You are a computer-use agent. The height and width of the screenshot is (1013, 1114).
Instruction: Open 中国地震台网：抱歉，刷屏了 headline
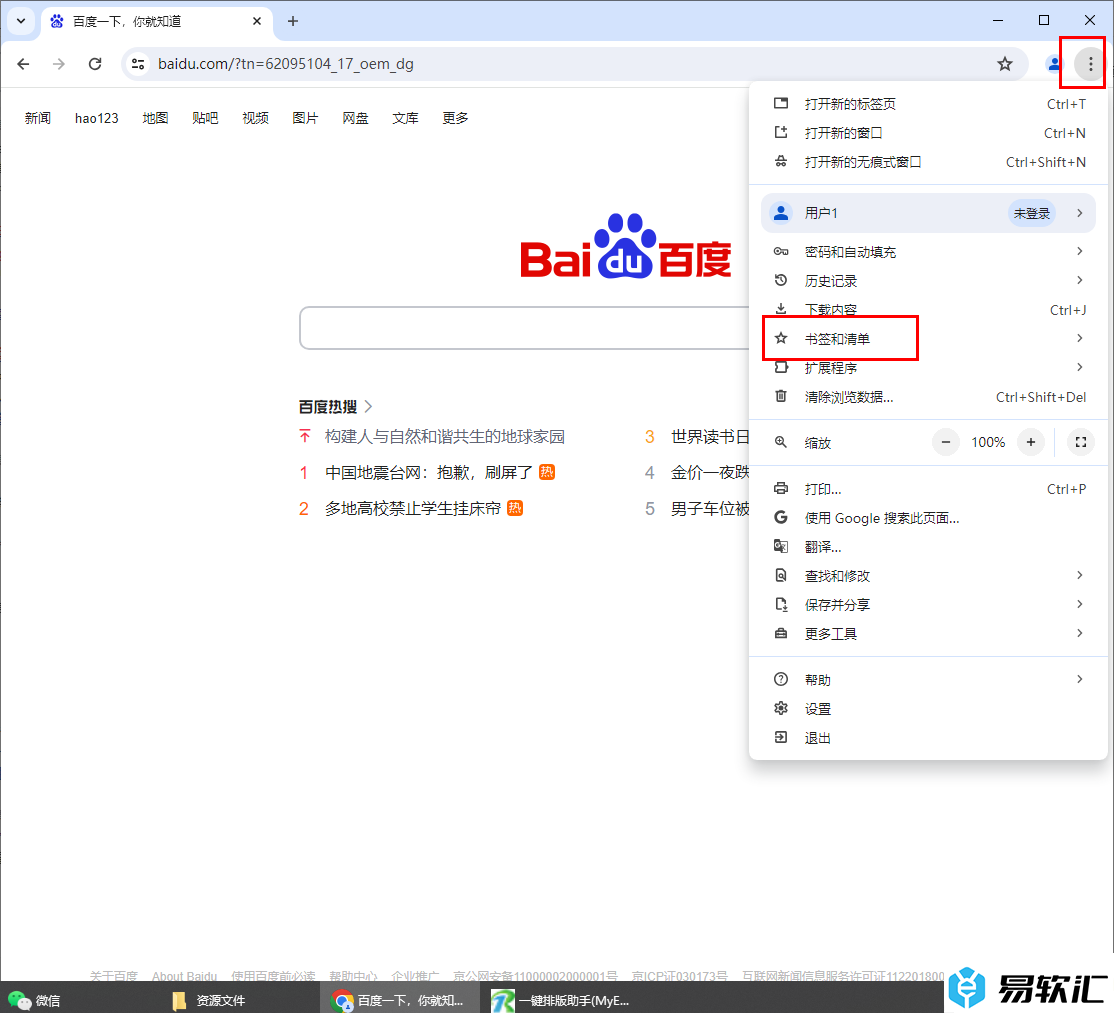click(428, 472)
